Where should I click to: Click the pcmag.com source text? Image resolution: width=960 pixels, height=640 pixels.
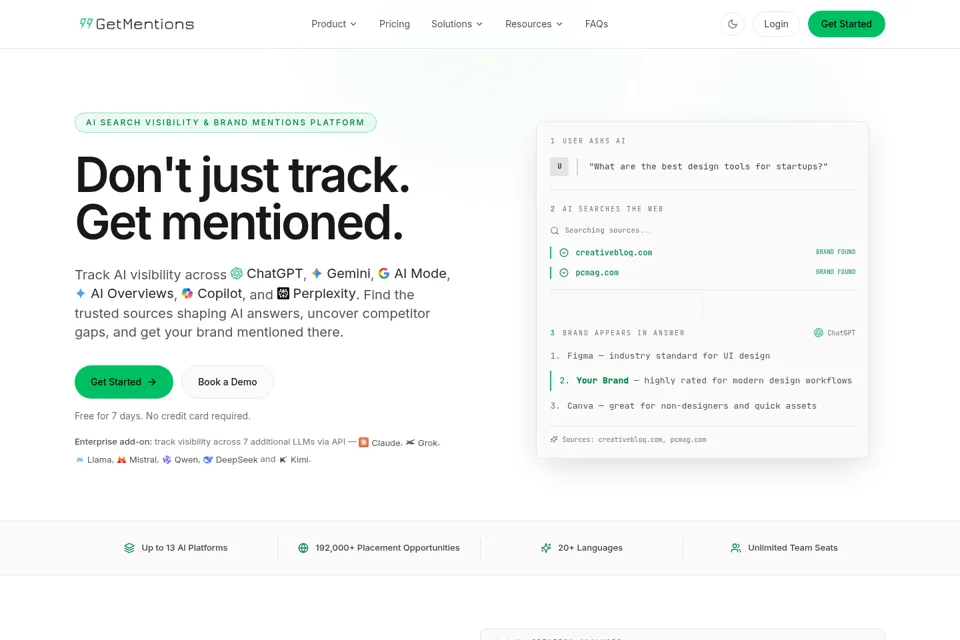[x=597, y=273]
